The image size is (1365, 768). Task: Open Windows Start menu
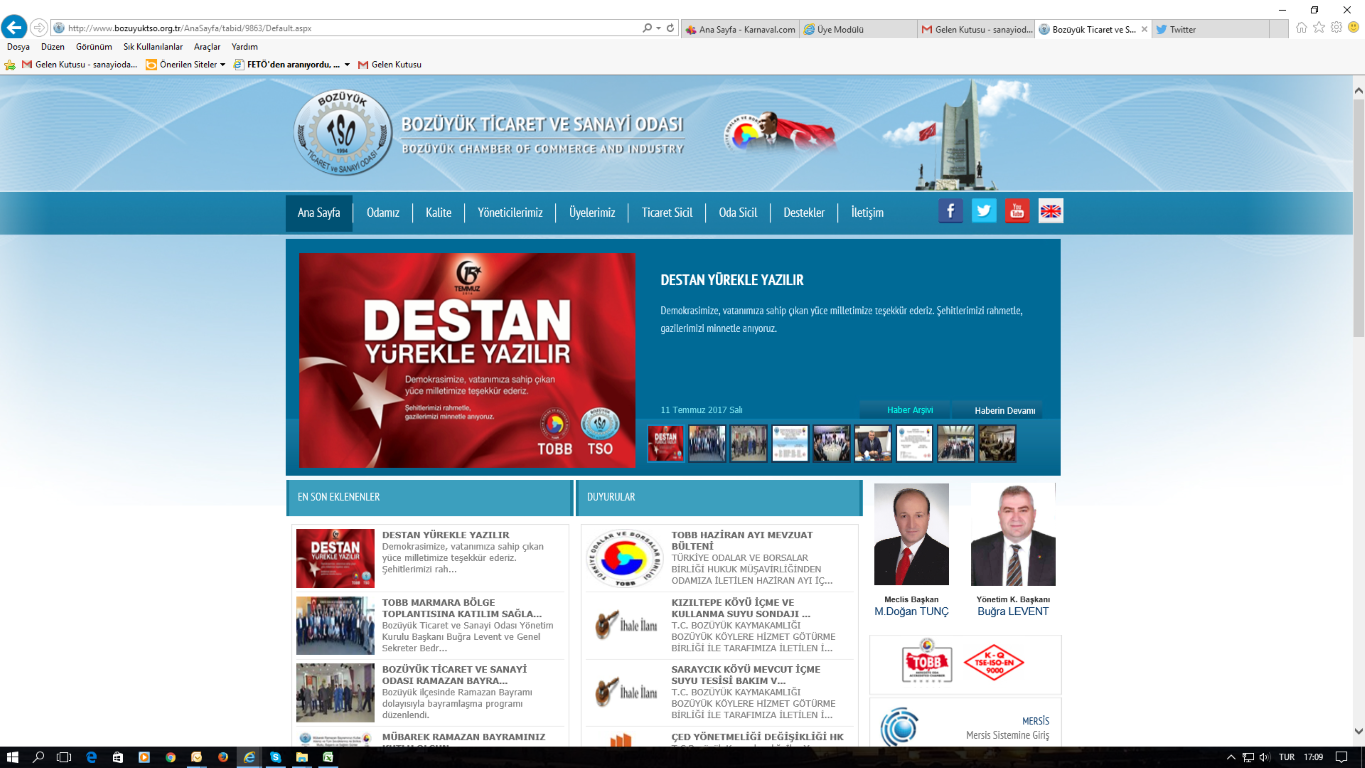coord(13,757)
